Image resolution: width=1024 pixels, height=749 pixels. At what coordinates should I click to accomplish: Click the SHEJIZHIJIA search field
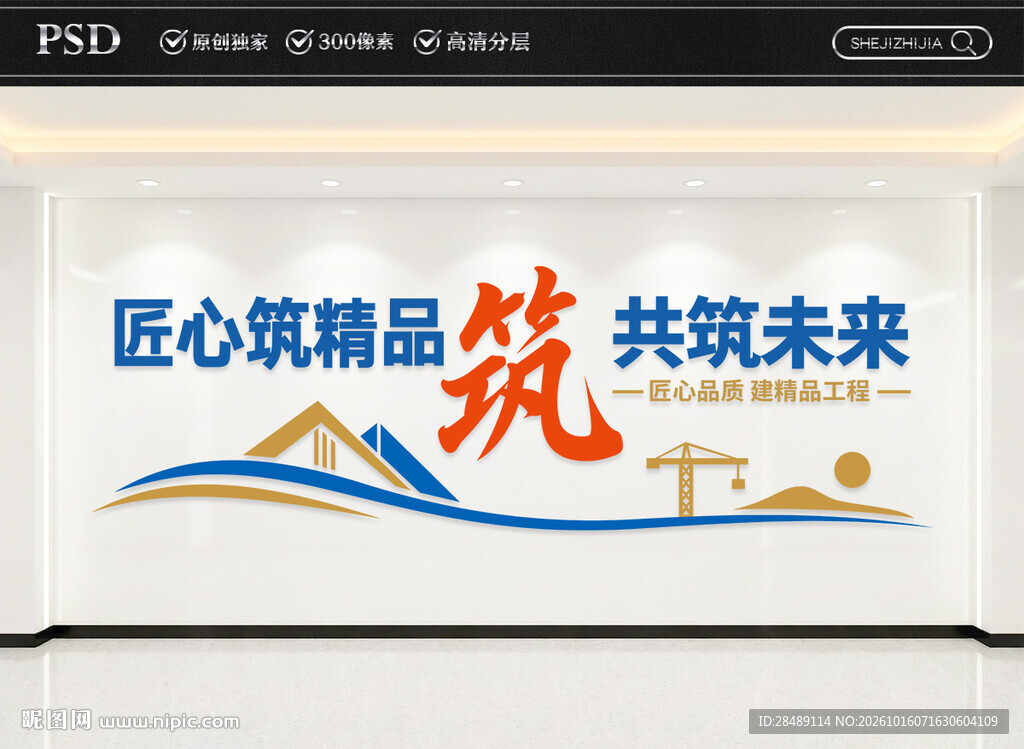click(912, 43)
